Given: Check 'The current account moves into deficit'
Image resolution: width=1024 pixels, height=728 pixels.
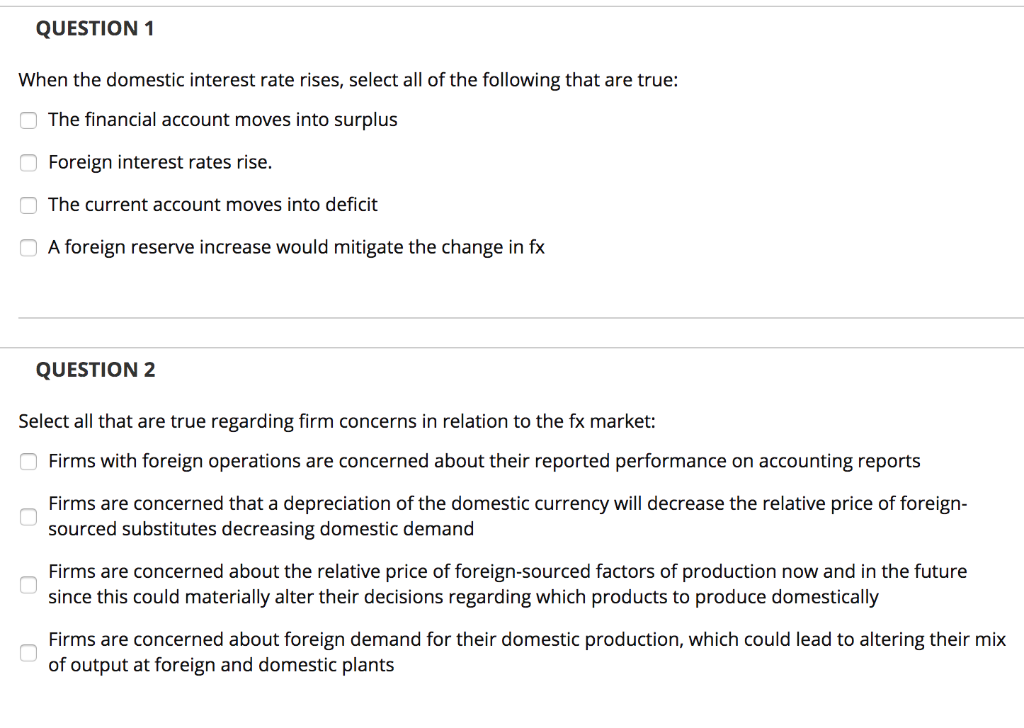Looking at the screenshot, I should (x=28, y=205).
